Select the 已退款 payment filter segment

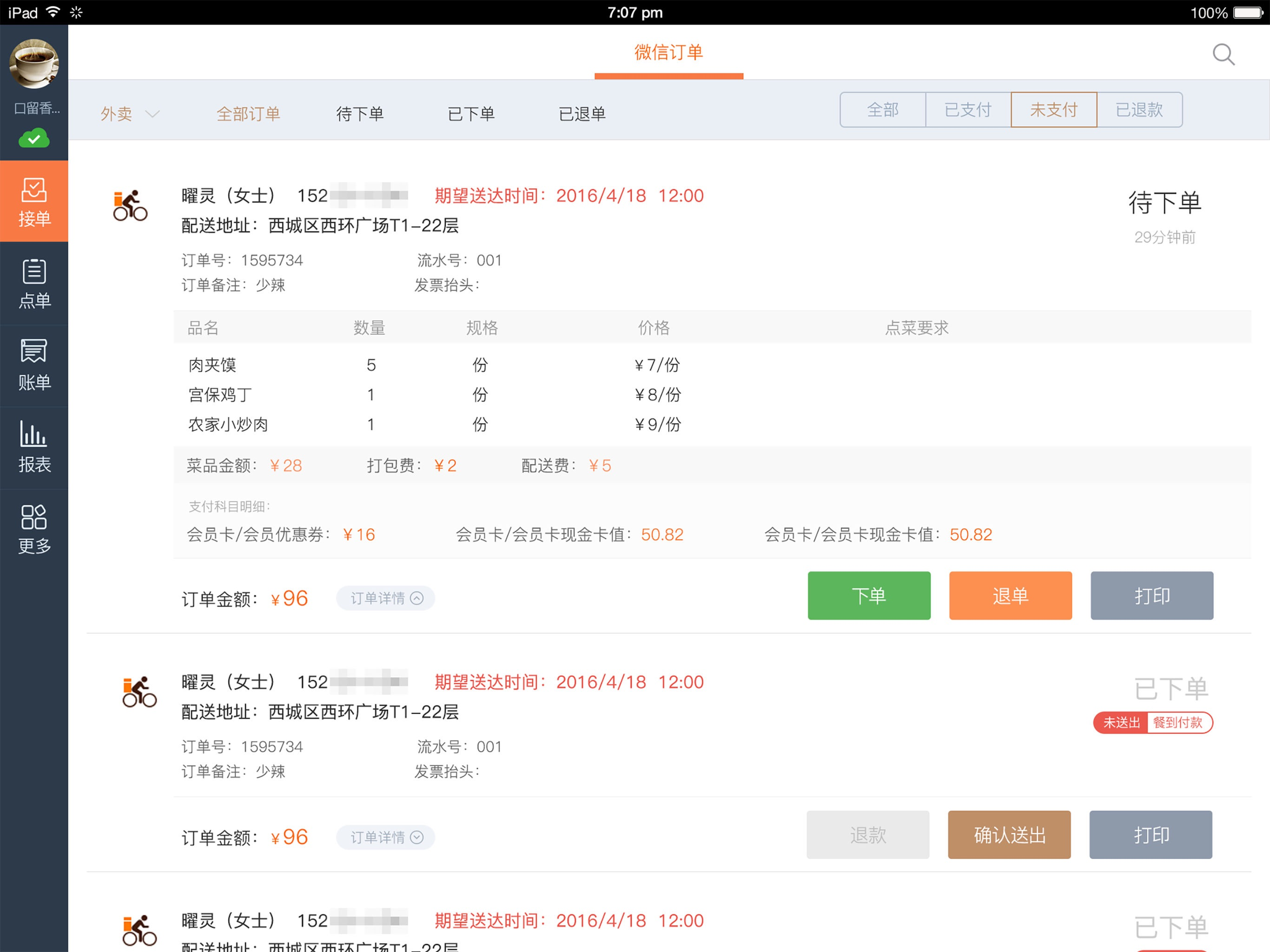coord(1139,110)
